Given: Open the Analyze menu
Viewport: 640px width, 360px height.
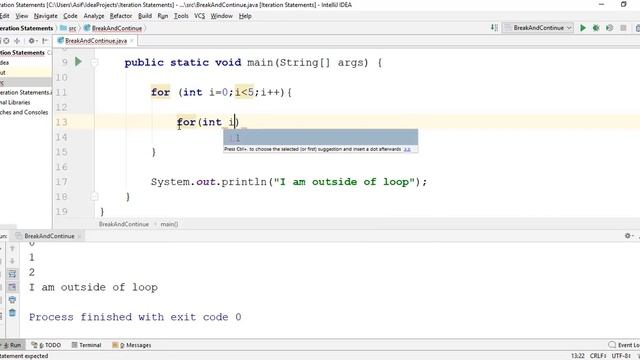Looking at the screenshot, I should (94, 16).
